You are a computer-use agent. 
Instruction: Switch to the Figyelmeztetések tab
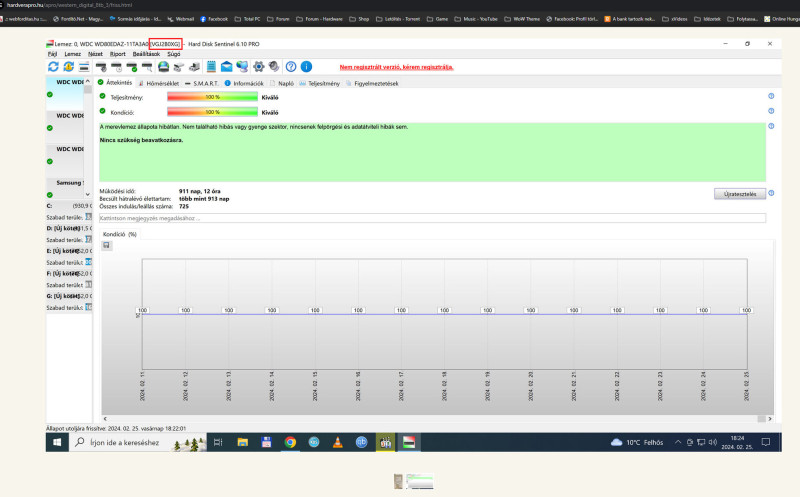click(372, 83)
